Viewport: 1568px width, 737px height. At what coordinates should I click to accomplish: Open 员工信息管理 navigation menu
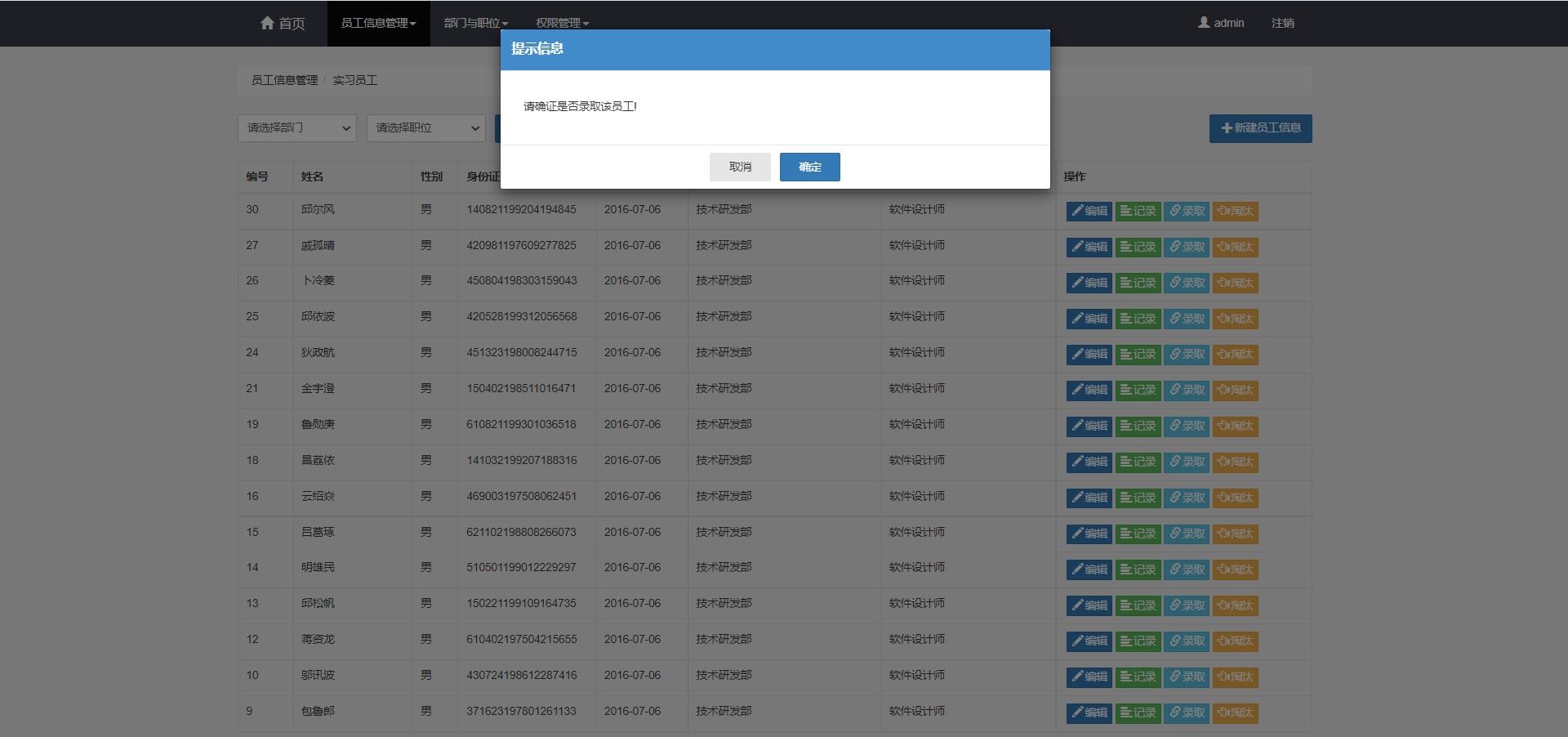(x=378, y=23)
